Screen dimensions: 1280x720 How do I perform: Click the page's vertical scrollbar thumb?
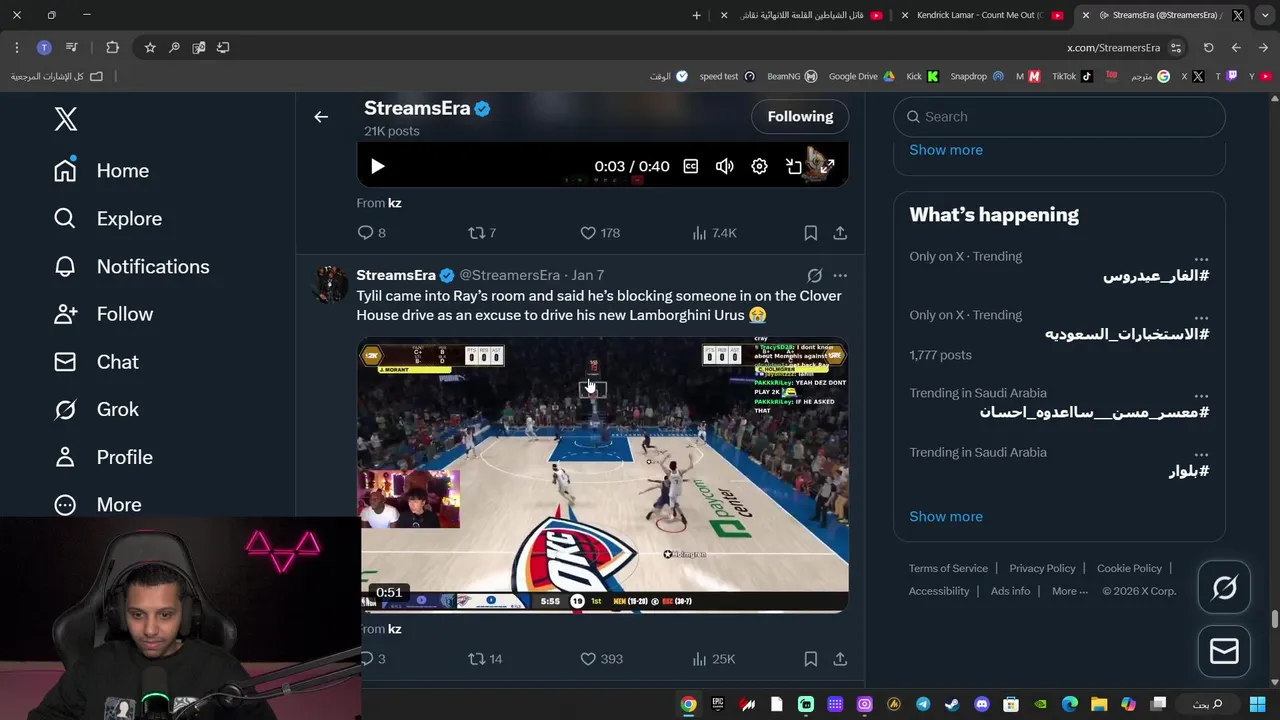1274,619
